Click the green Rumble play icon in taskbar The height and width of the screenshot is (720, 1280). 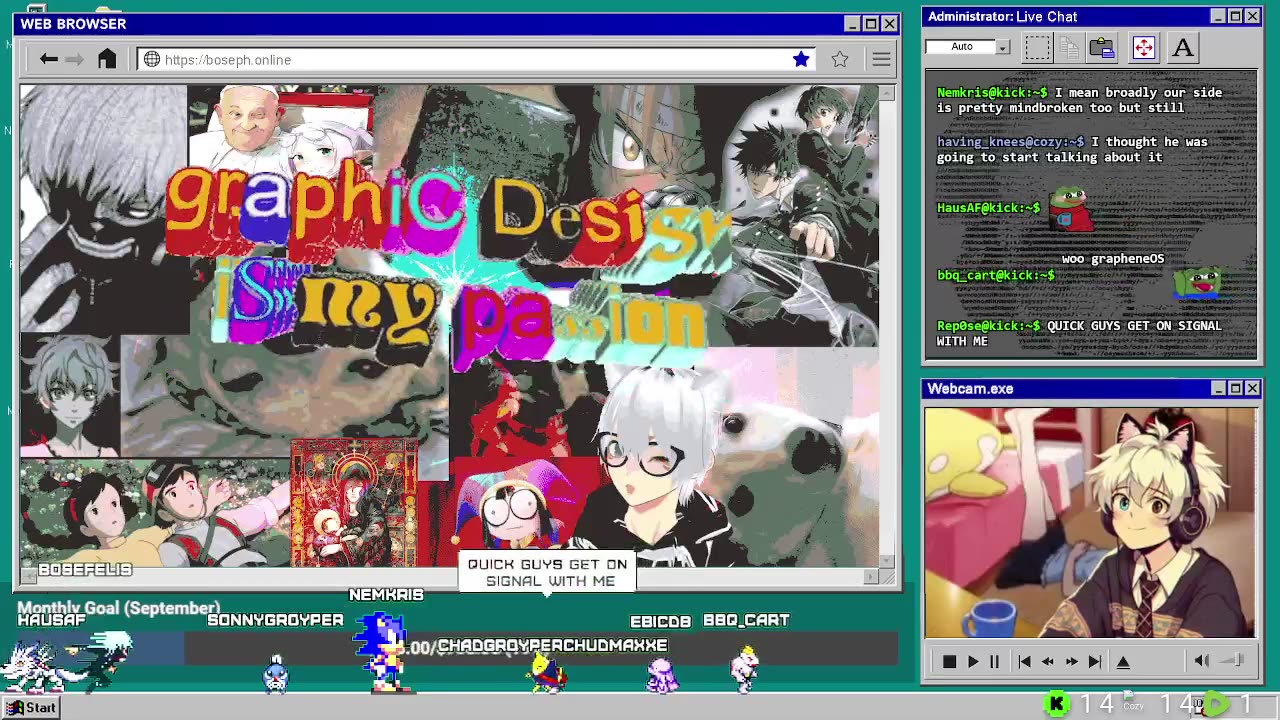click(1214, 704)
